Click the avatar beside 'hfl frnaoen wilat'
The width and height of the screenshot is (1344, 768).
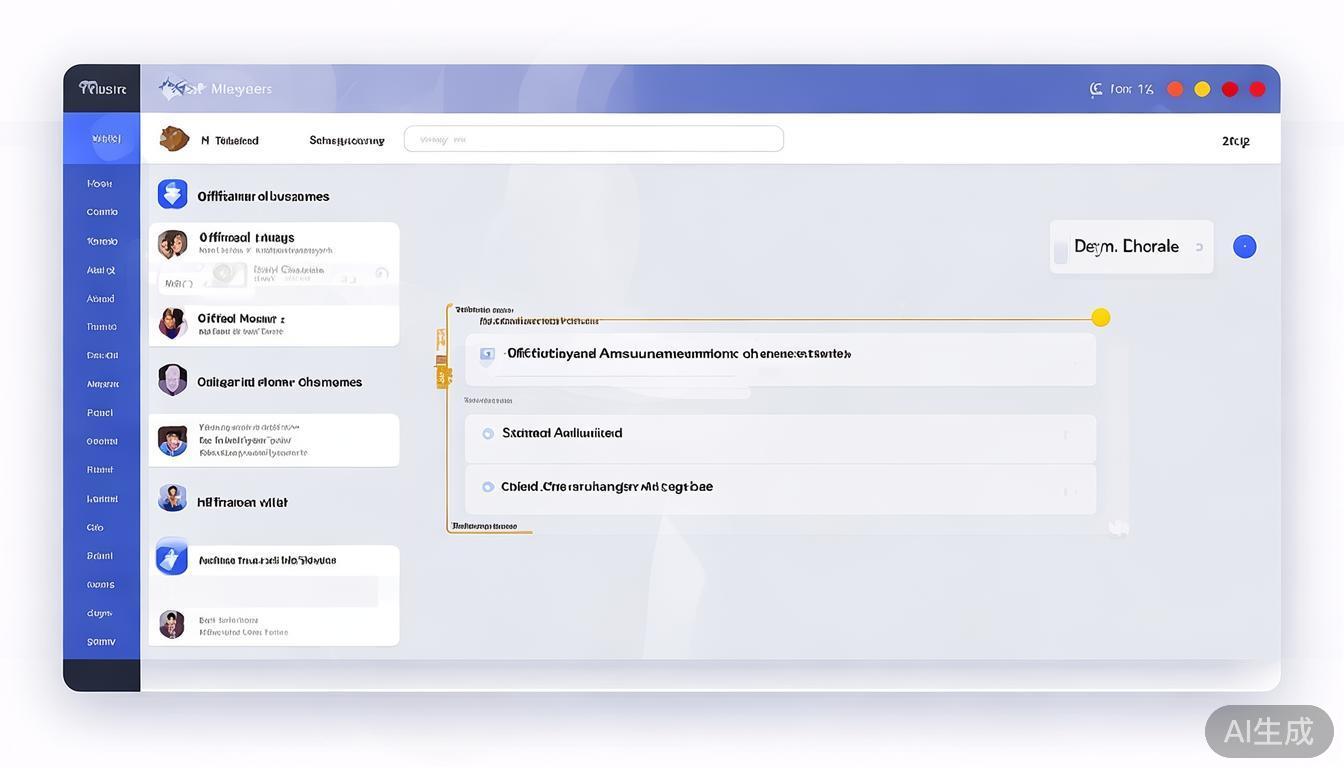pyautogui.click(x=172, y=497)
